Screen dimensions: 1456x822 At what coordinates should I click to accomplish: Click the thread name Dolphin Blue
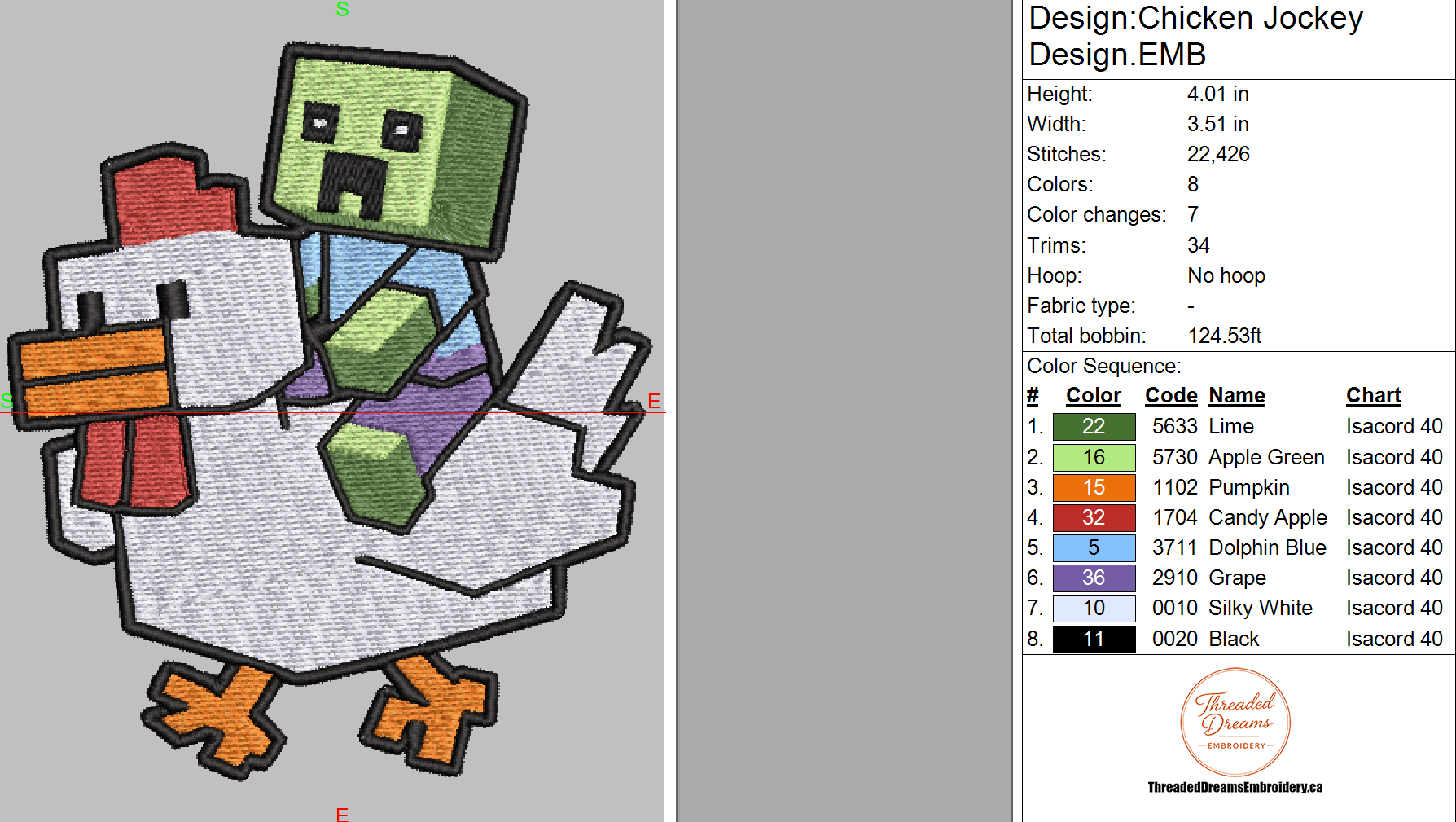(x=1267, y=547)
